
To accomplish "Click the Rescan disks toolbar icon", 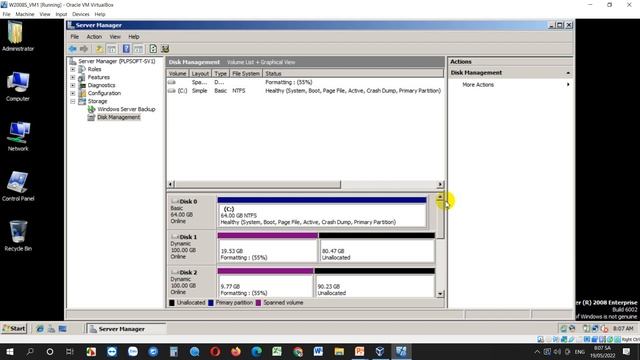I will tap(165, 49).
